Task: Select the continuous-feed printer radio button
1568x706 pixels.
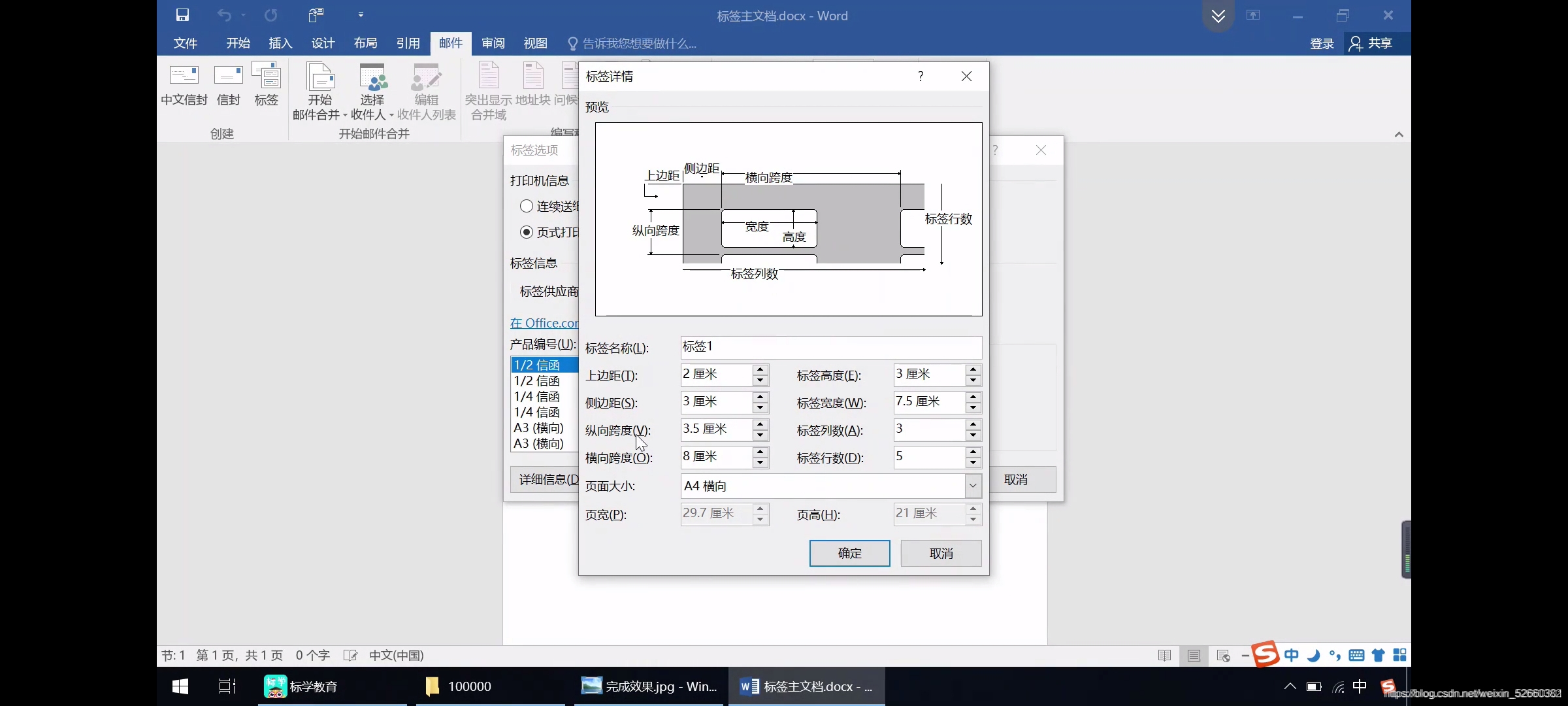Action: pyautogui.click(x=527, y=207)
